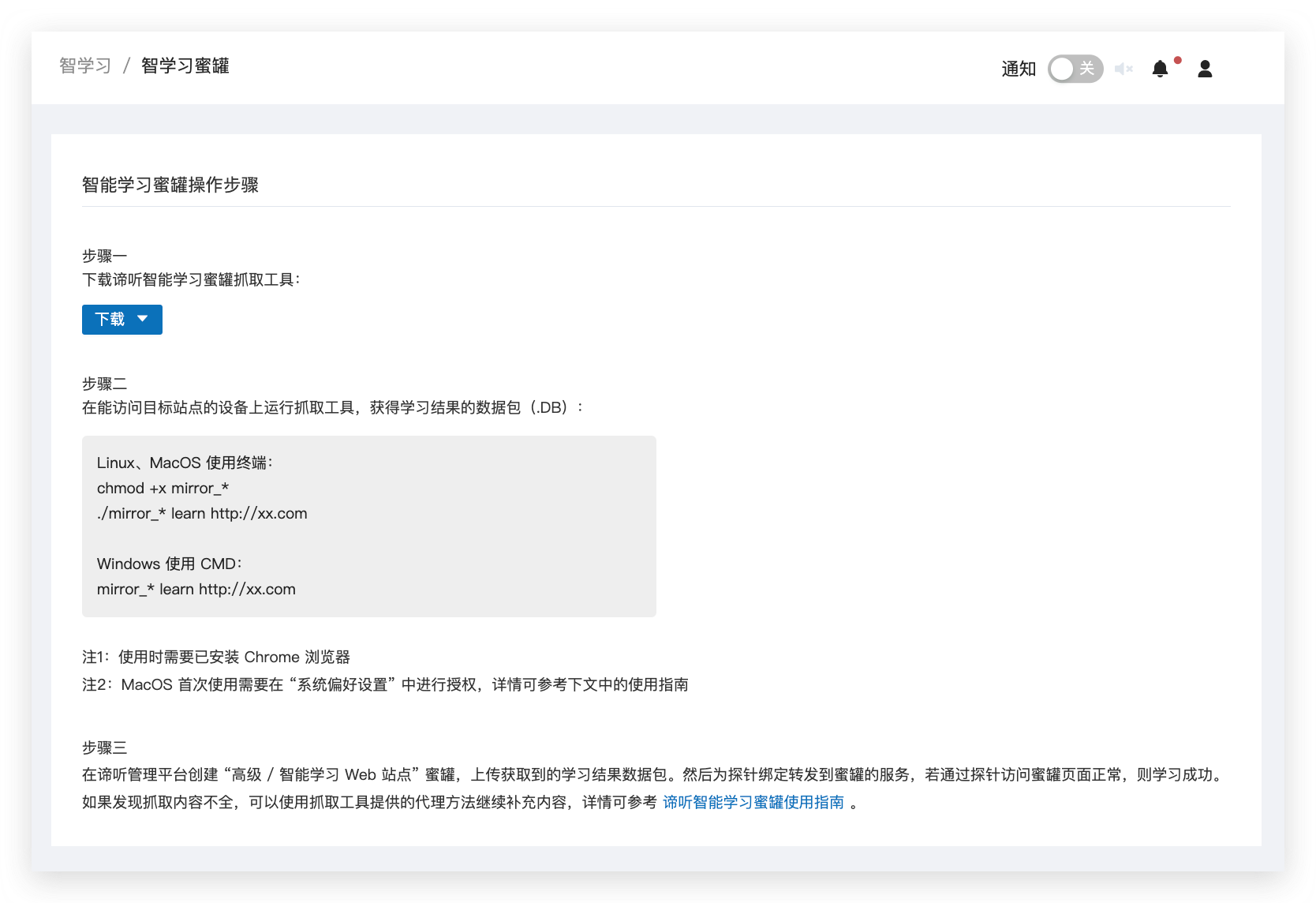Image resolution: width=1316 pixels, height=903 pixels.
Task: Click the 步骤二 label
Action: pos(104,384)
